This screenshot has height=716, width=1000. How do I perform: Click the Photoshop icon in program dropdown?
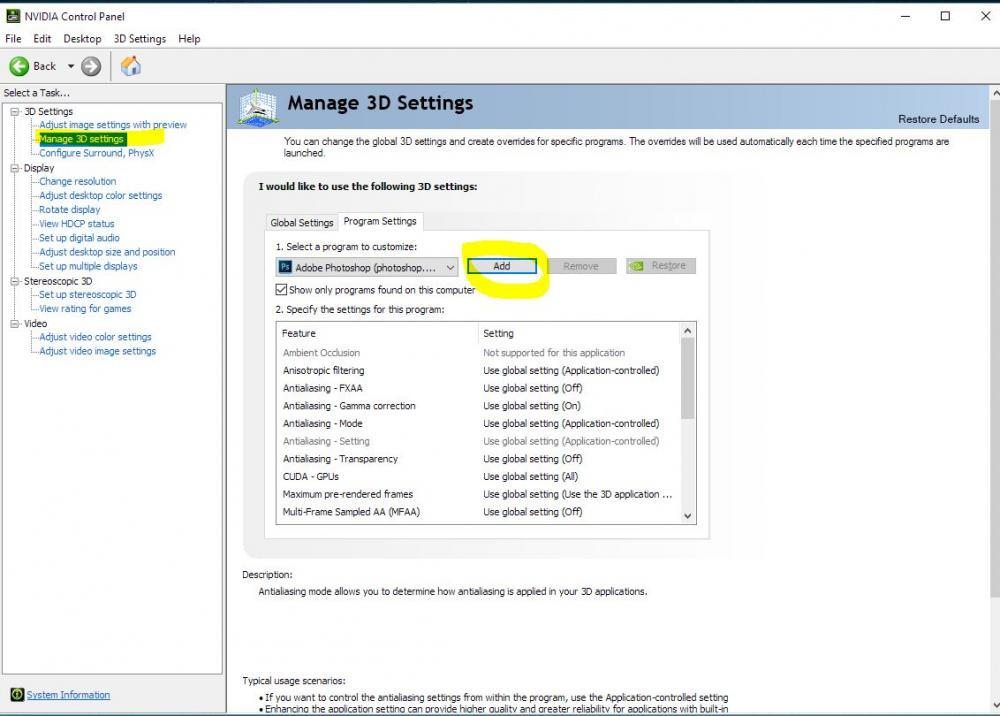click(x=286, y=267)
